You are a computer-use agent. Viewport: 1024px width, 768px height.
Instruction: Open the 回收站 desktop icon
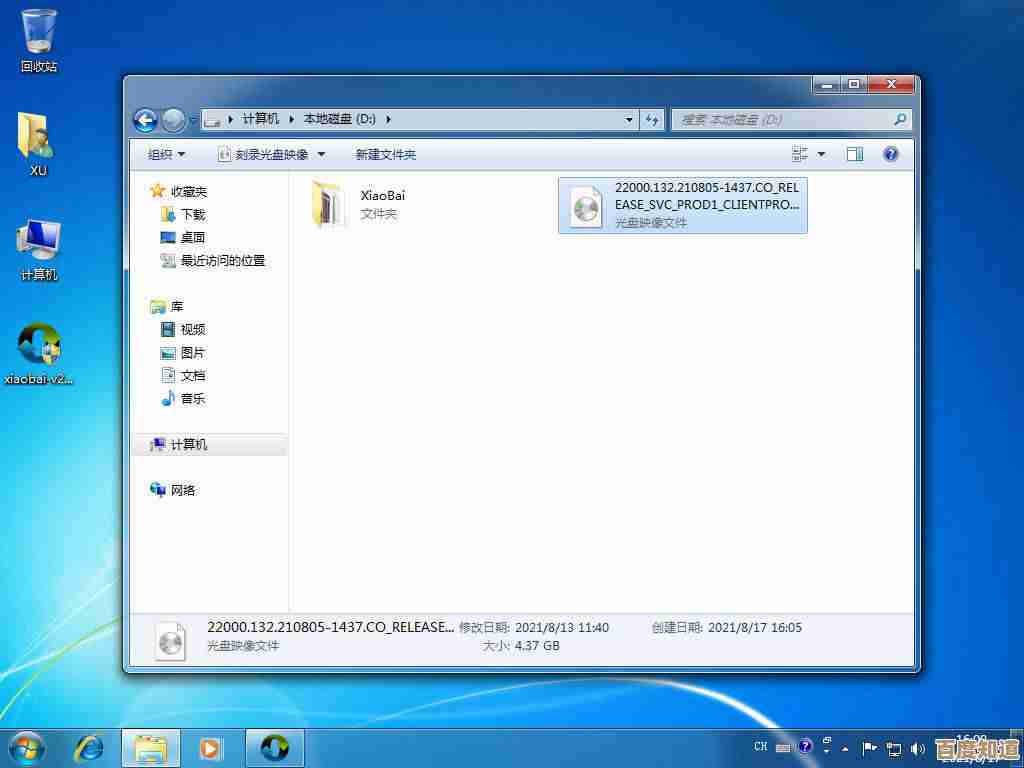[x=39, y=40]
